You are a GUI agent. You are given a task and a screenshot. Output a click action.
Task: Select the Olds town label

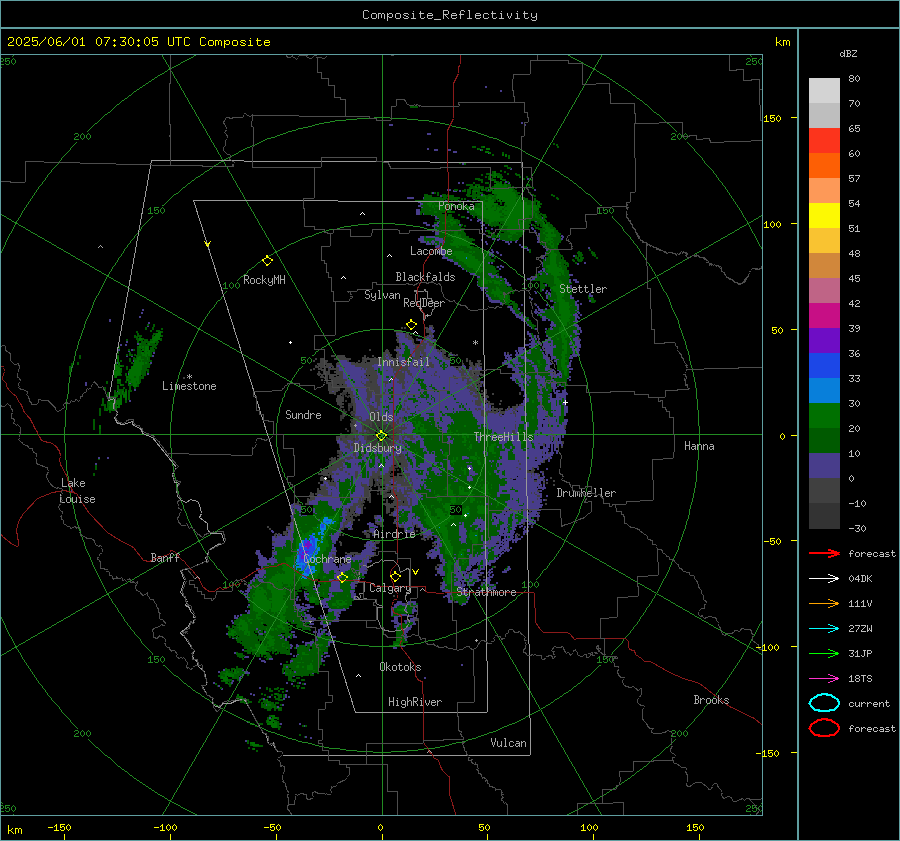(x=381, y=417)
